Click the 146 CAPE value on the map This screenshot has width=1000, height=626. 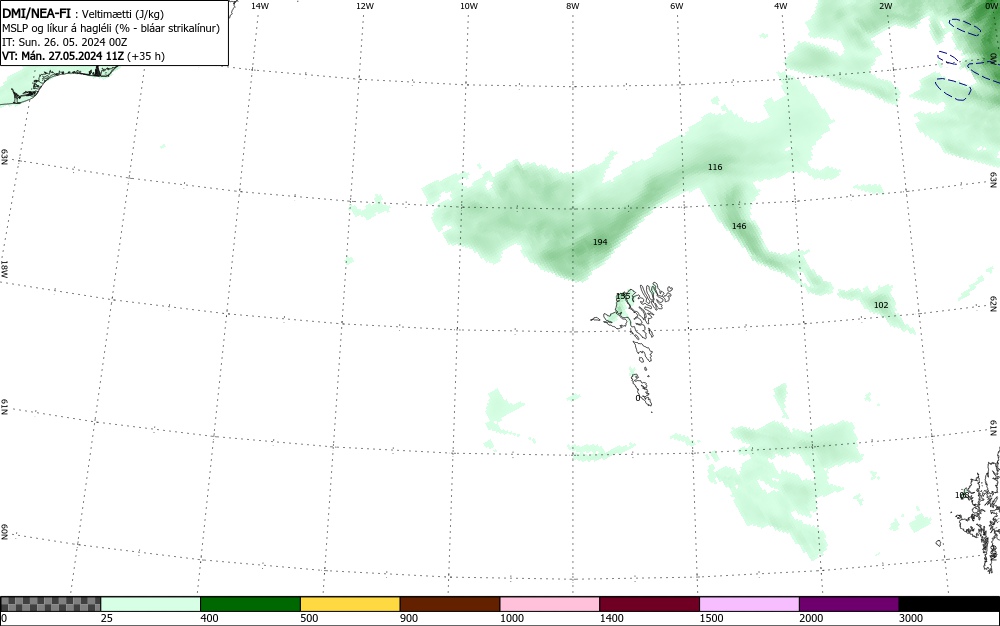tap(739, 226)
